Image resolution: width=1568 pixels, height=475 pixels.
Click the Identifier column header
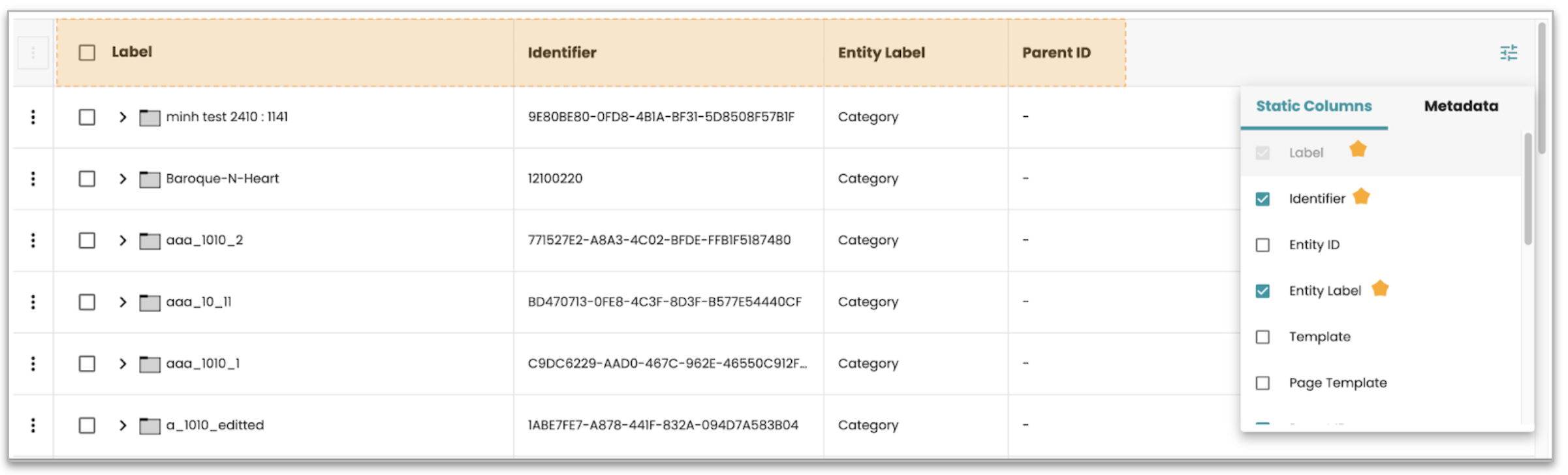[x=562, y=53]
